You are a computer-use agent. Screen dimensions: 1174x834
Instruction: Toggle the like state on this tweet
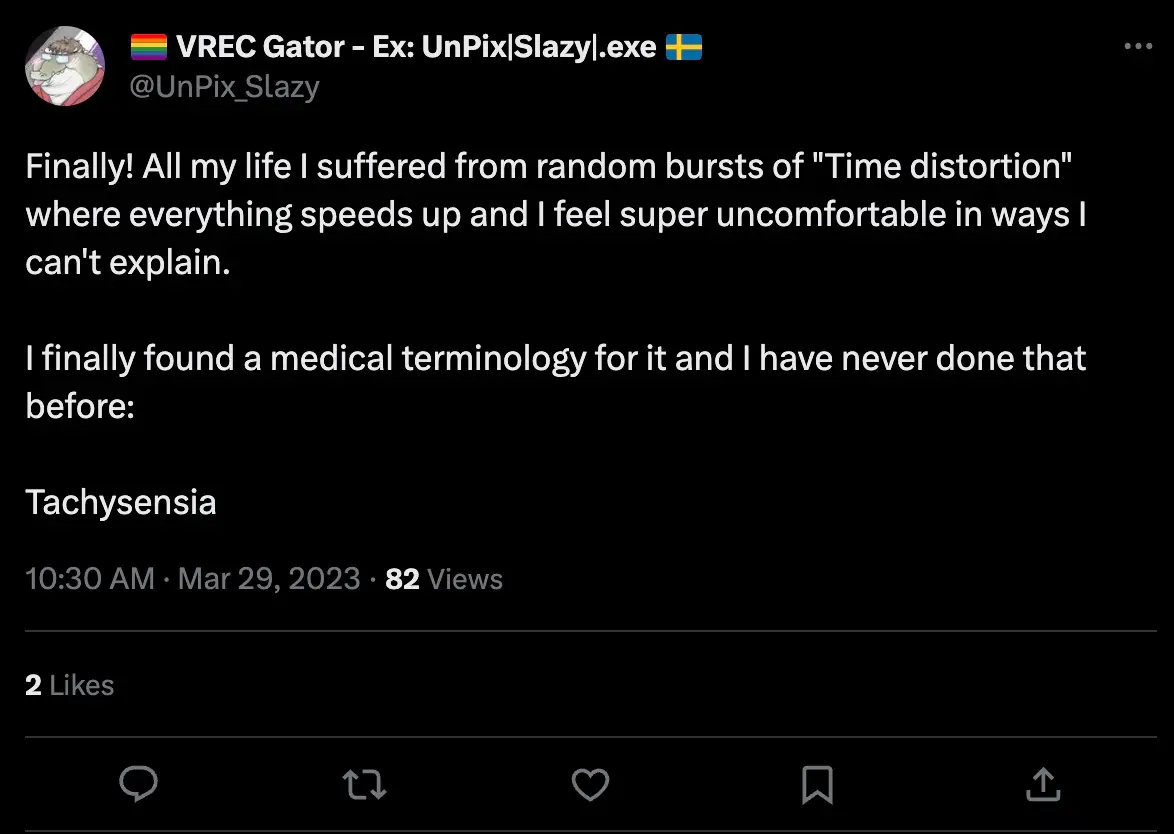(590, 785)
